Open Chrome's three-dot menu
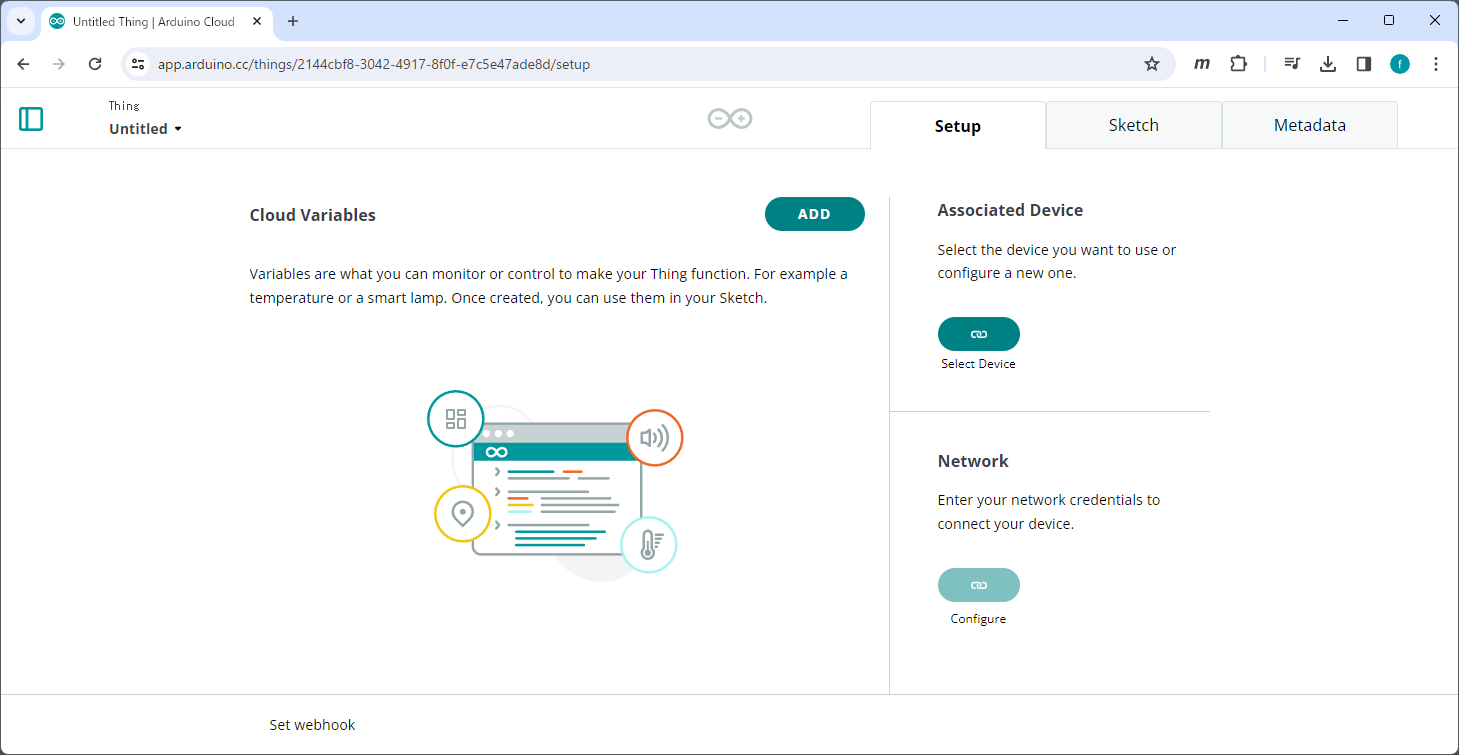Screen dimensions: 1459x755 pos(1436,63)
